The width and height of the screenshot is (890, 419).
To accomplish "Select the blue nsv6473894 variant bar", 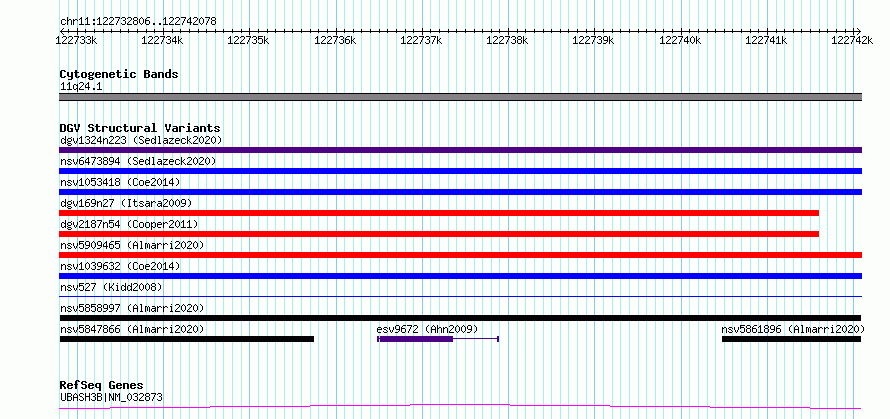I will click(x=460, y=171).
